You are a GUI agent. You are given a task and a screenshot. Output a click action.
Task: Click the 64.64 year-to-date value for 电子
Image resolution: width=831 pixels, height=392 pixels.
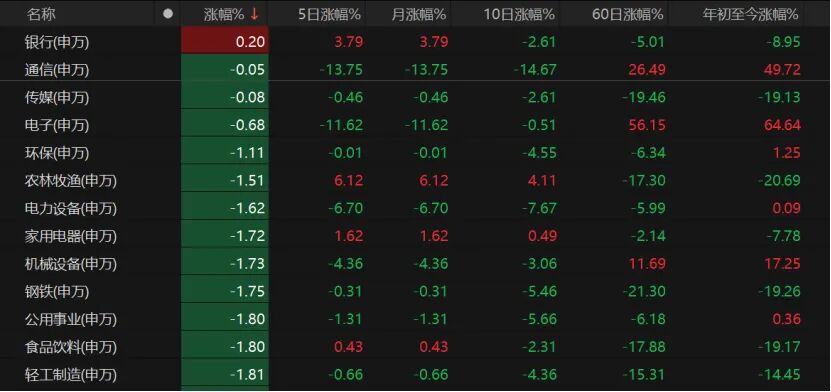[x=783, y=126]
